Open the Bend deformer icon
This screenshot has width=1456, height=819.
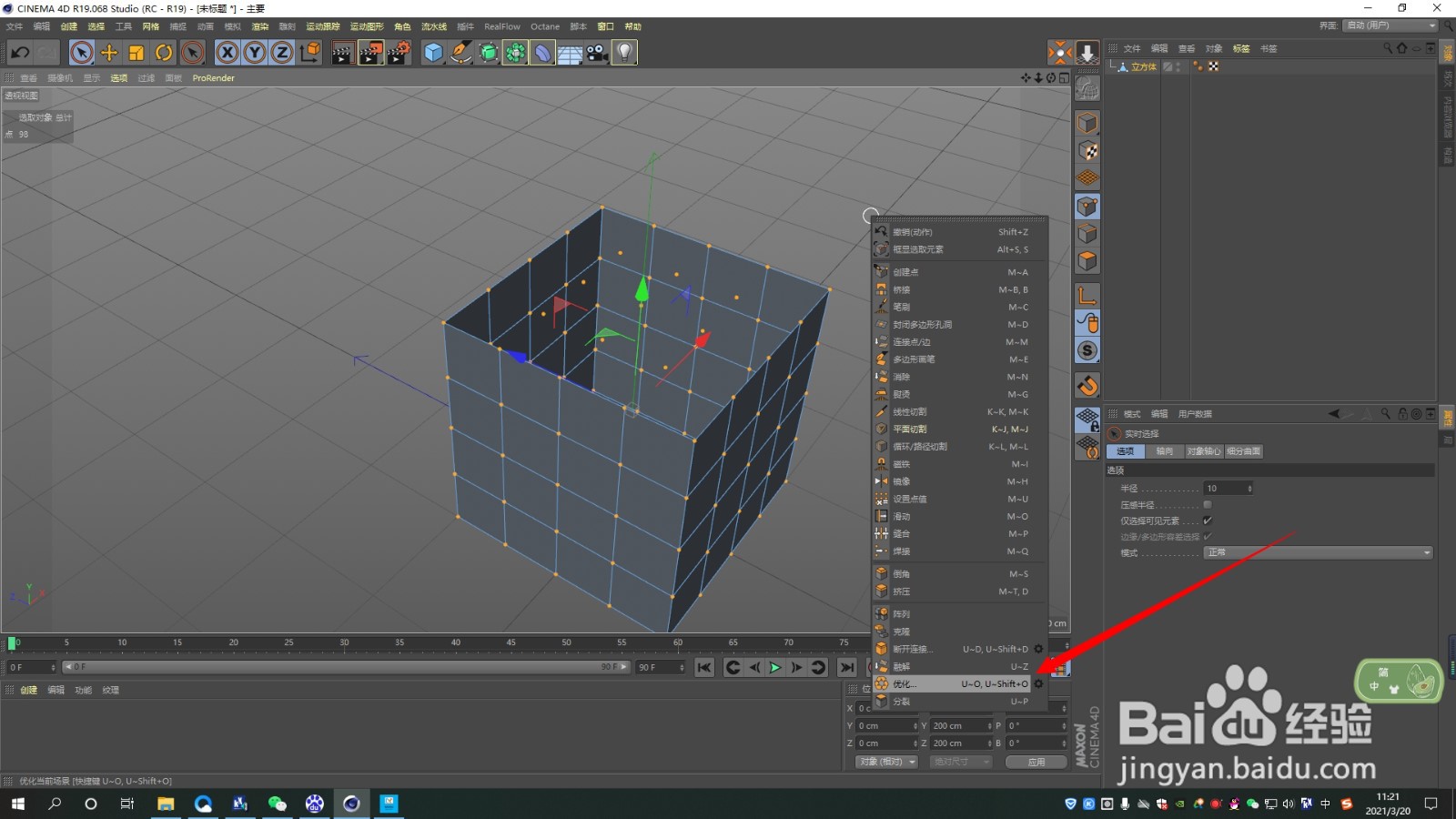pos(542,53)
